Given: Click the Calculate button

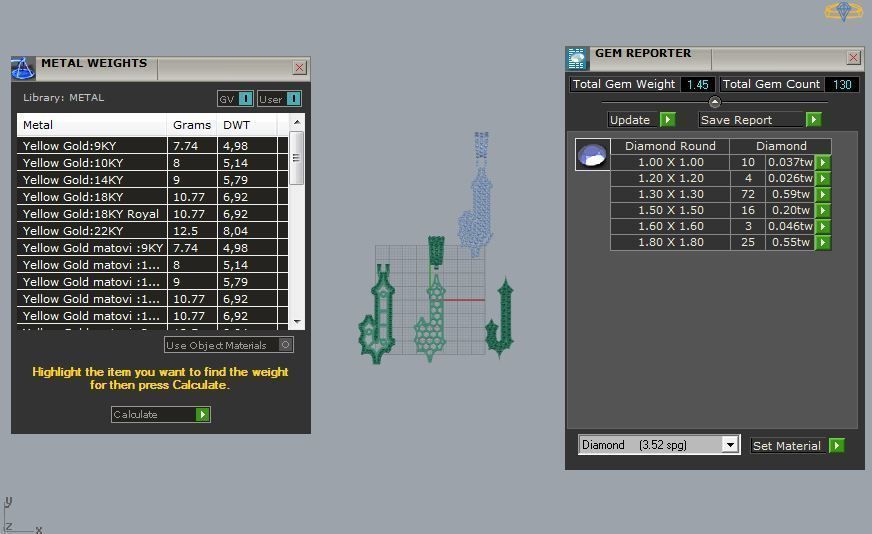Looking at the screenshot, I should [161, 414].
